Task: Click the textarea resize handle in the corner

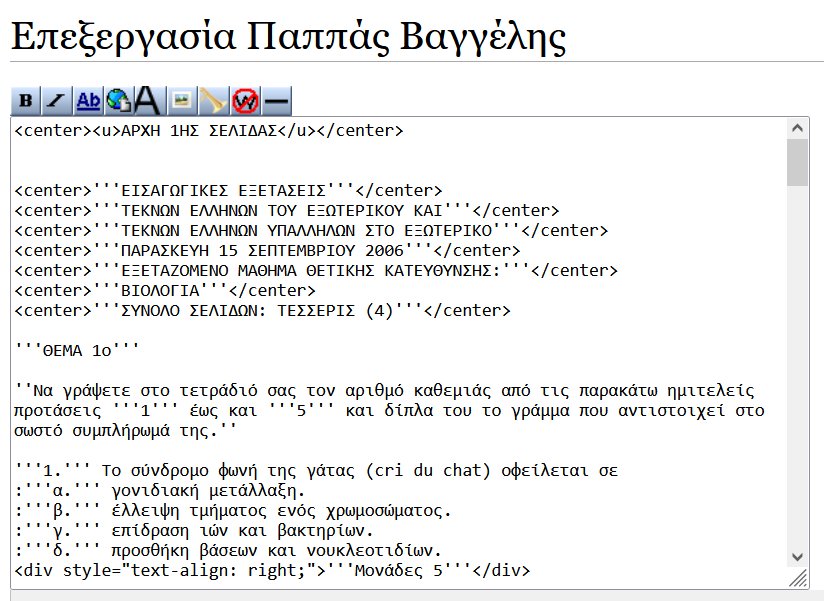Action: (x=798, y=579)
